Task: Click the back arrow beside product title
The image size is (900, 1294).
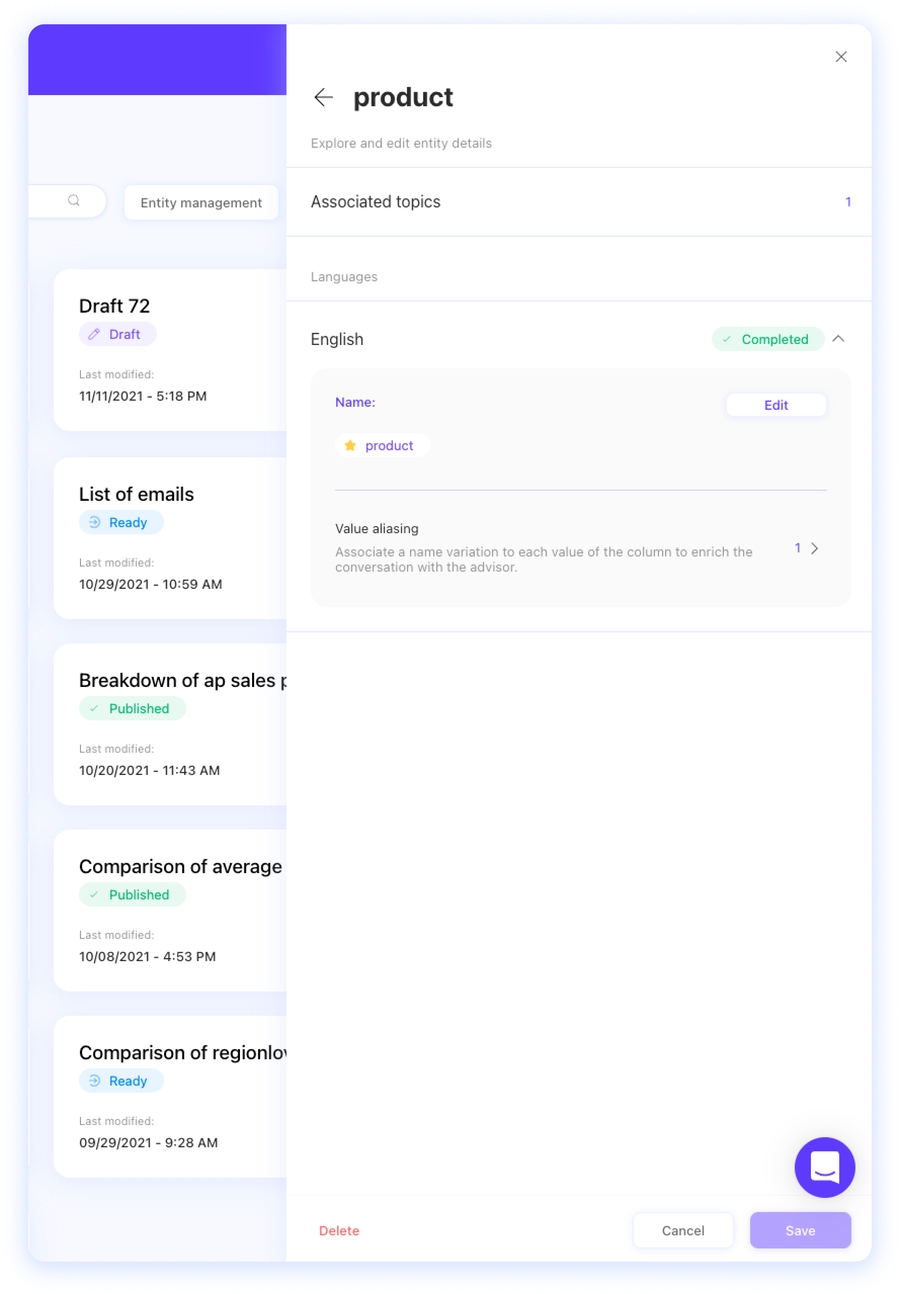Action: tap(323, 97)
